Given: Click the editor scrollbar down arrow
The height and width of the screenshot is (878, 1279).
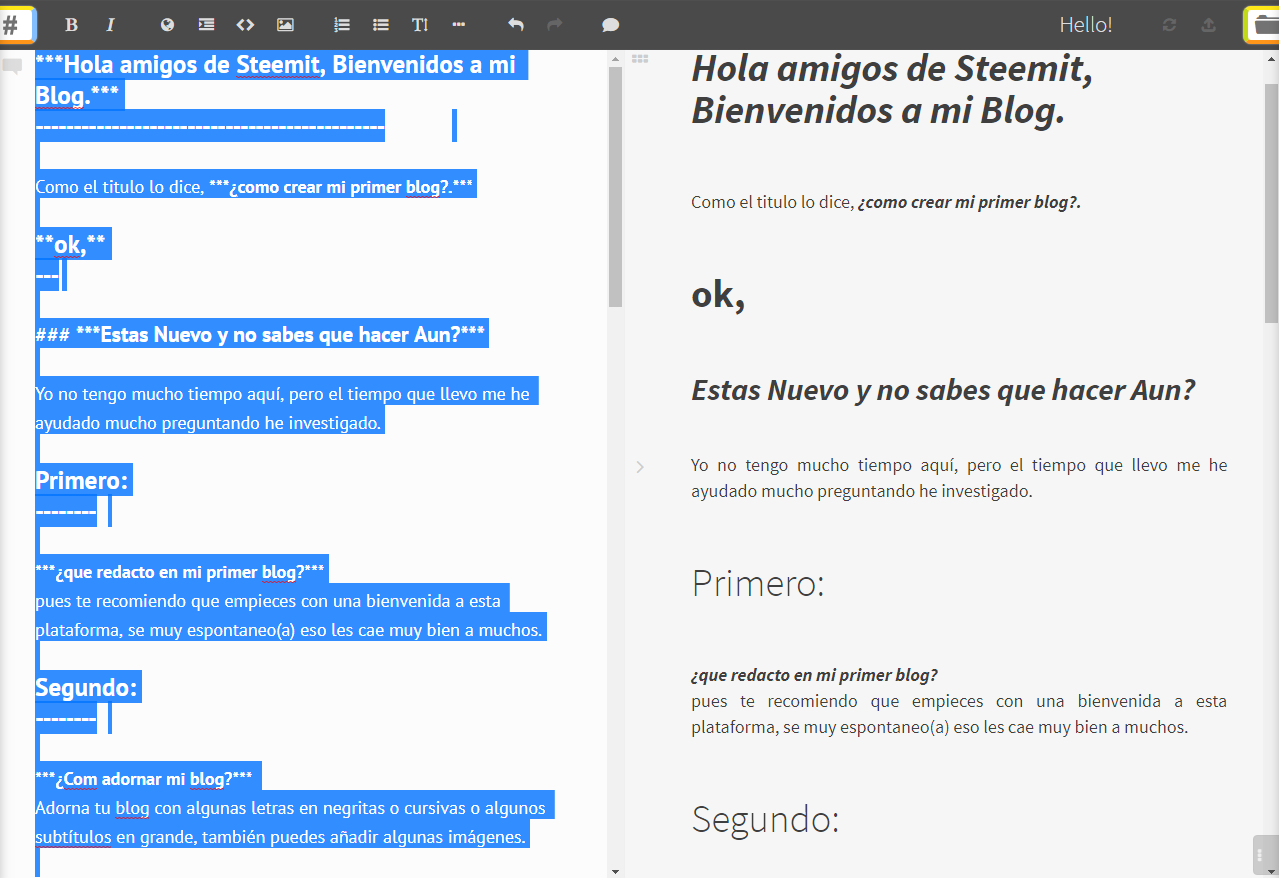Looking at the screenshot, I should [x=615, y=871].
